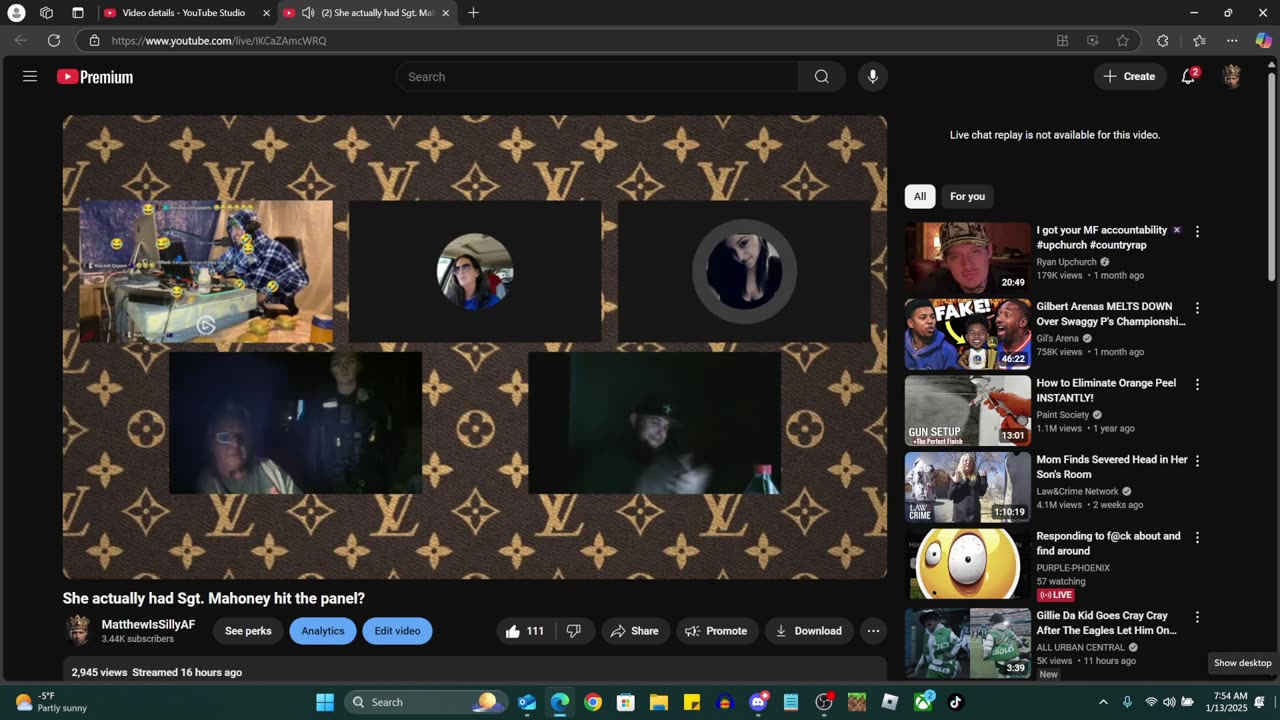Click the Promote button
The image size is (1280, 720).
(x=717, y=631)
